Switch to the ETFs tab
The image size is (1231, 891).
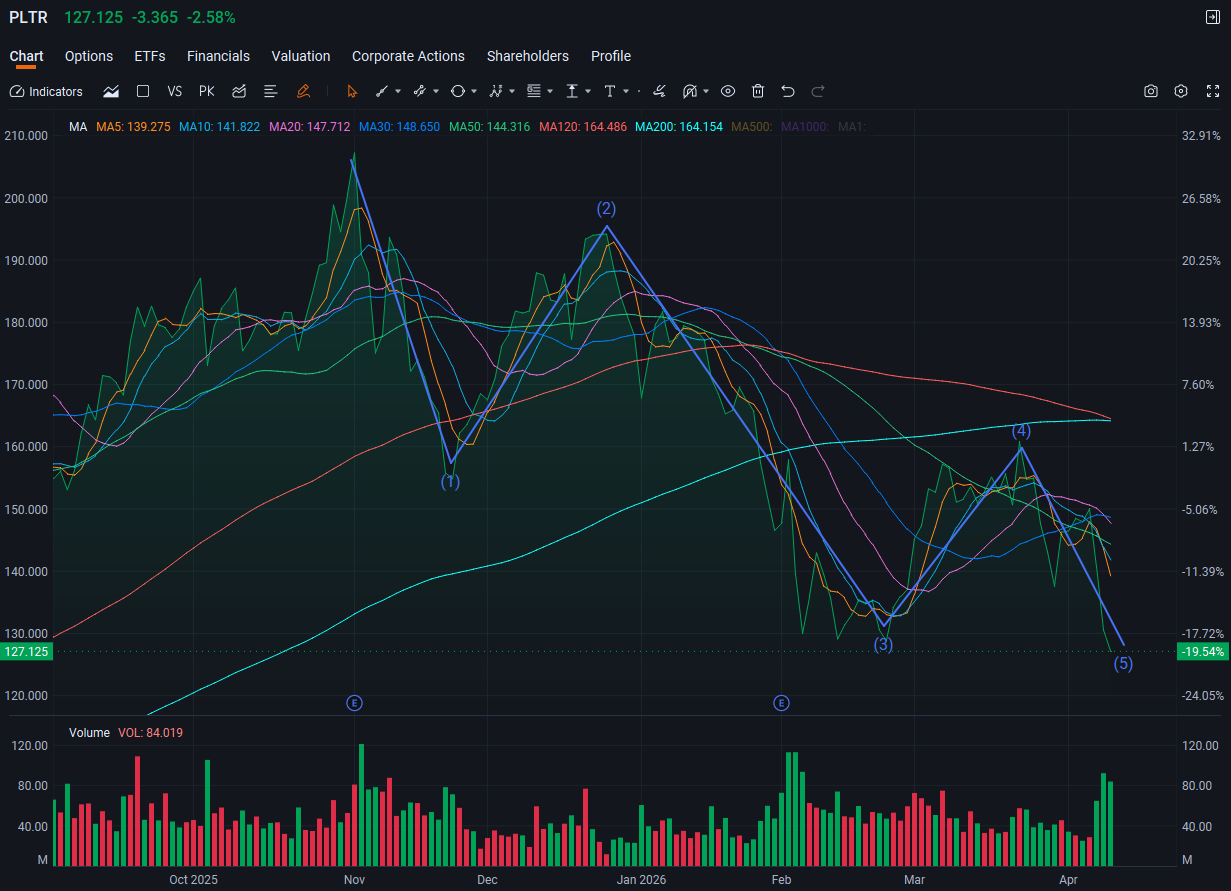click(x=150, y=56)
